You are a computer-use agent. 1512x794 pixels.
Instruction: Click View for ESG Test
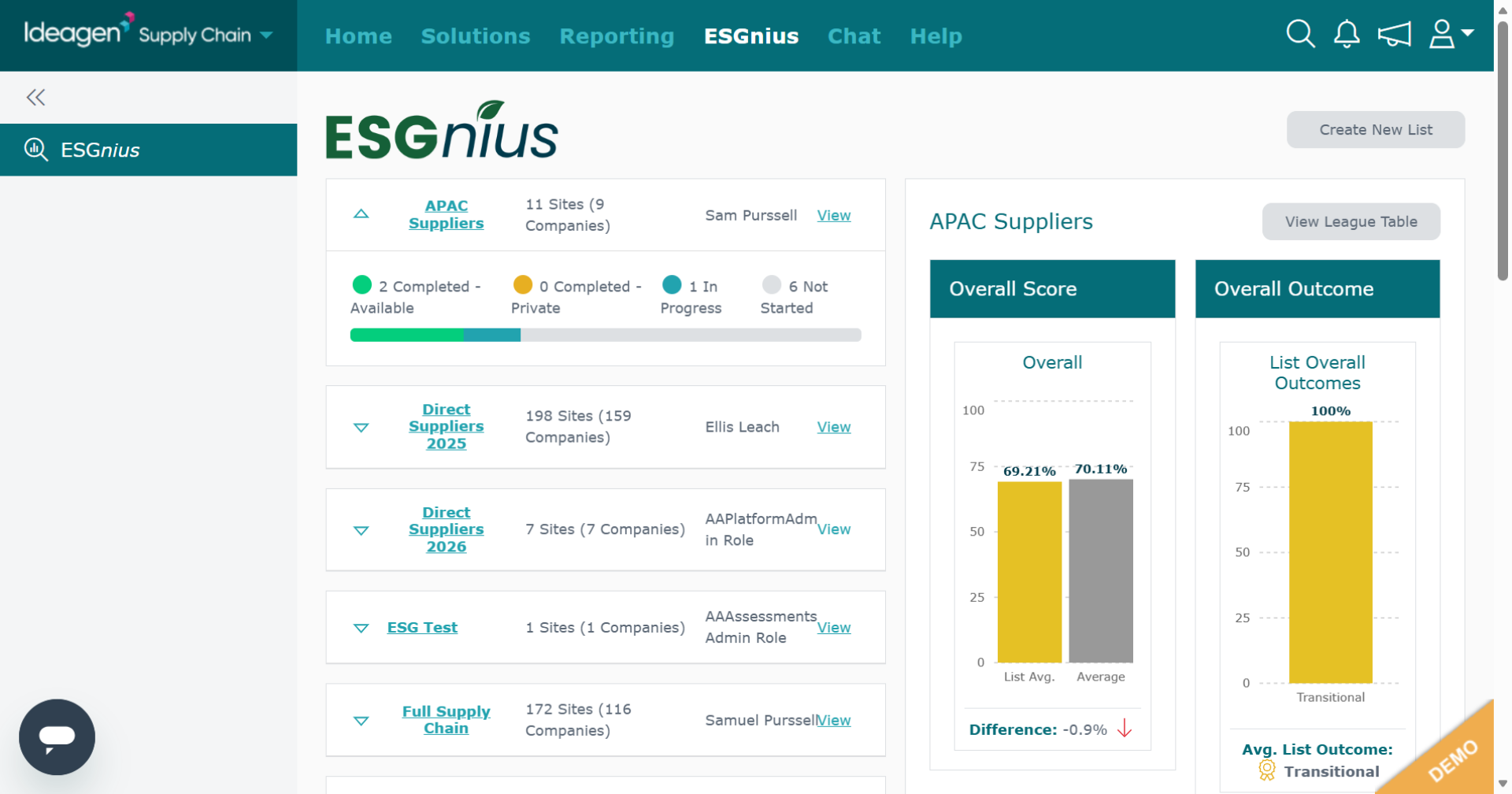click(833, 628)
